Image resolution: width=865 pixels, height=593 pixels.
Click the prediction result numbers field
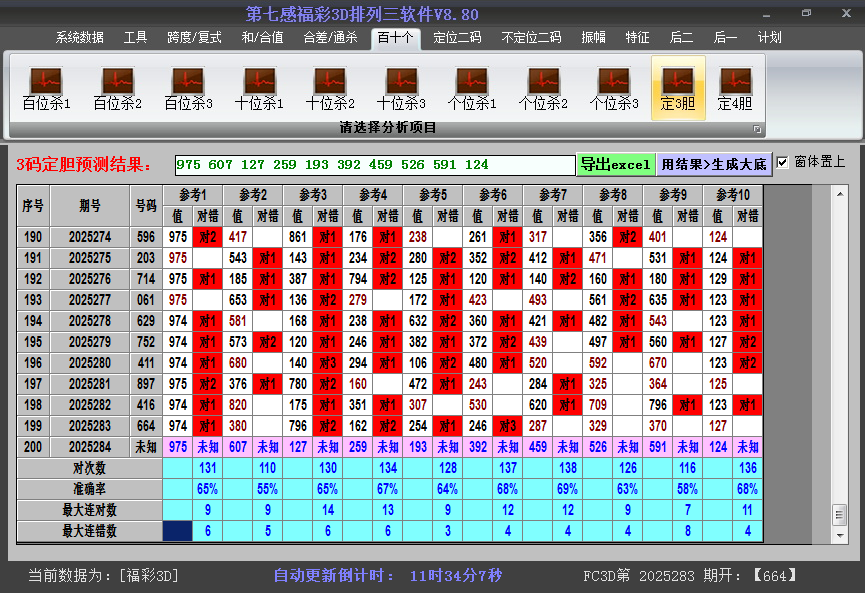pos(374,165)
